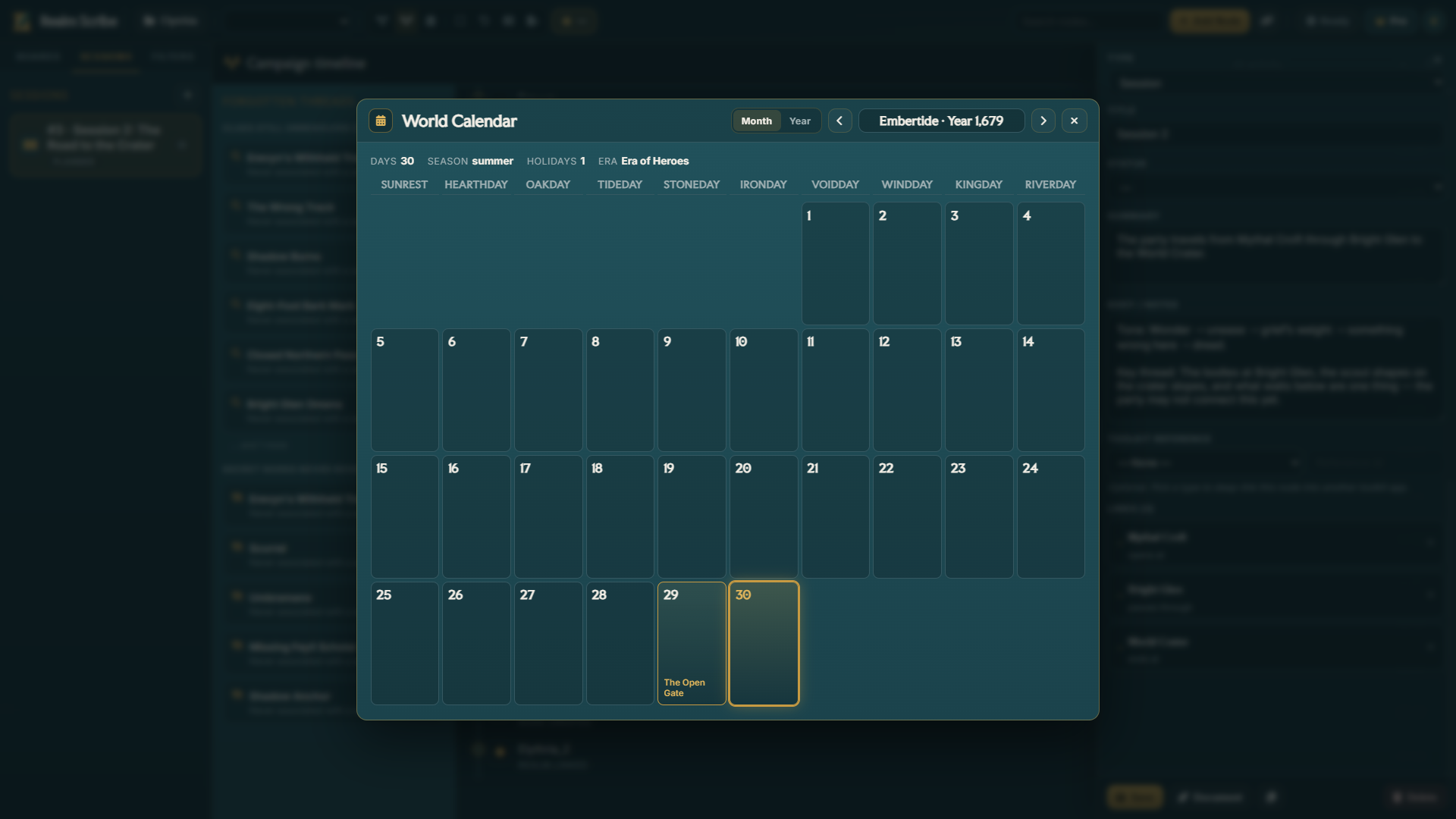This screenshot has width=1456, height=819.
Task: Navigate to the previous month using left arrow
Action: (x=839, y=121)
